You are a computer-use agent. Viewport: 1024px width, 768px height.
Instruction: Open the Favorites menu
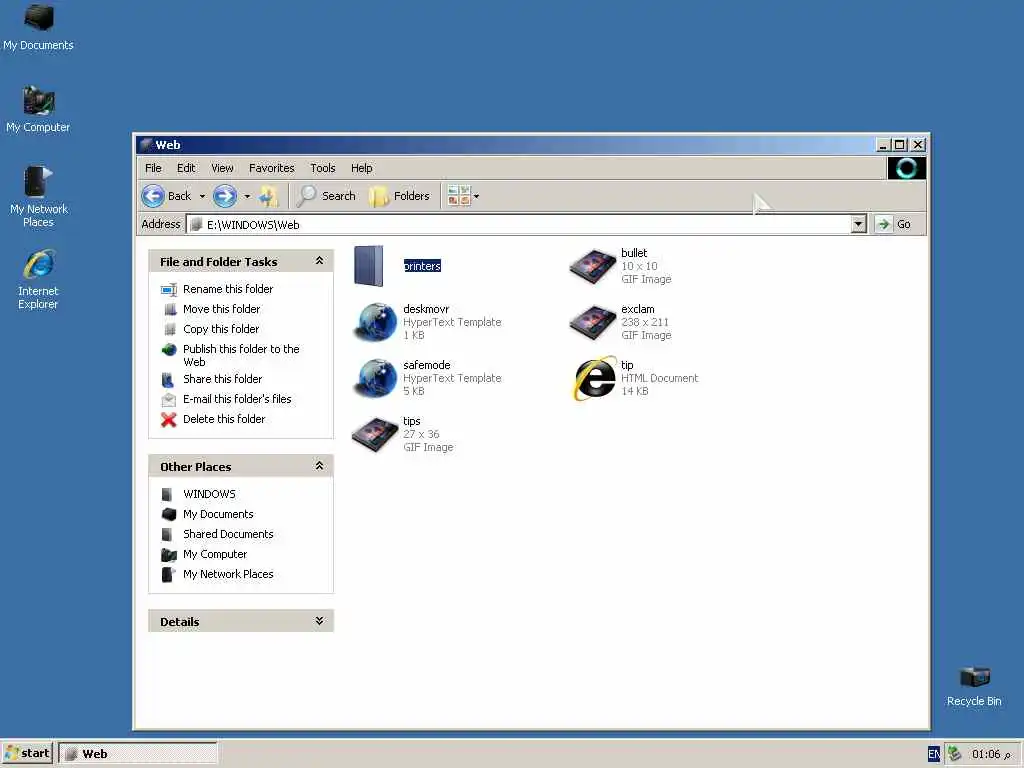[x=272, y=168]
